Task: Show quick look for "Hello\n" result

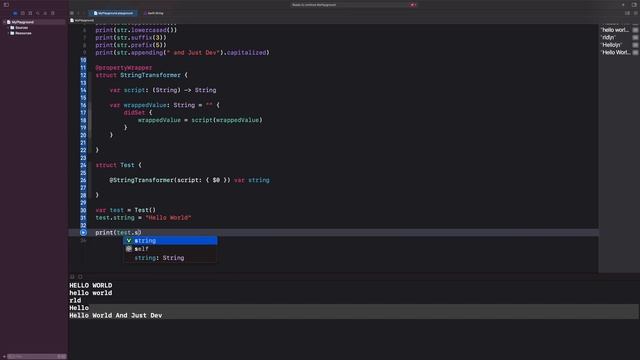Action: (635, 45)
